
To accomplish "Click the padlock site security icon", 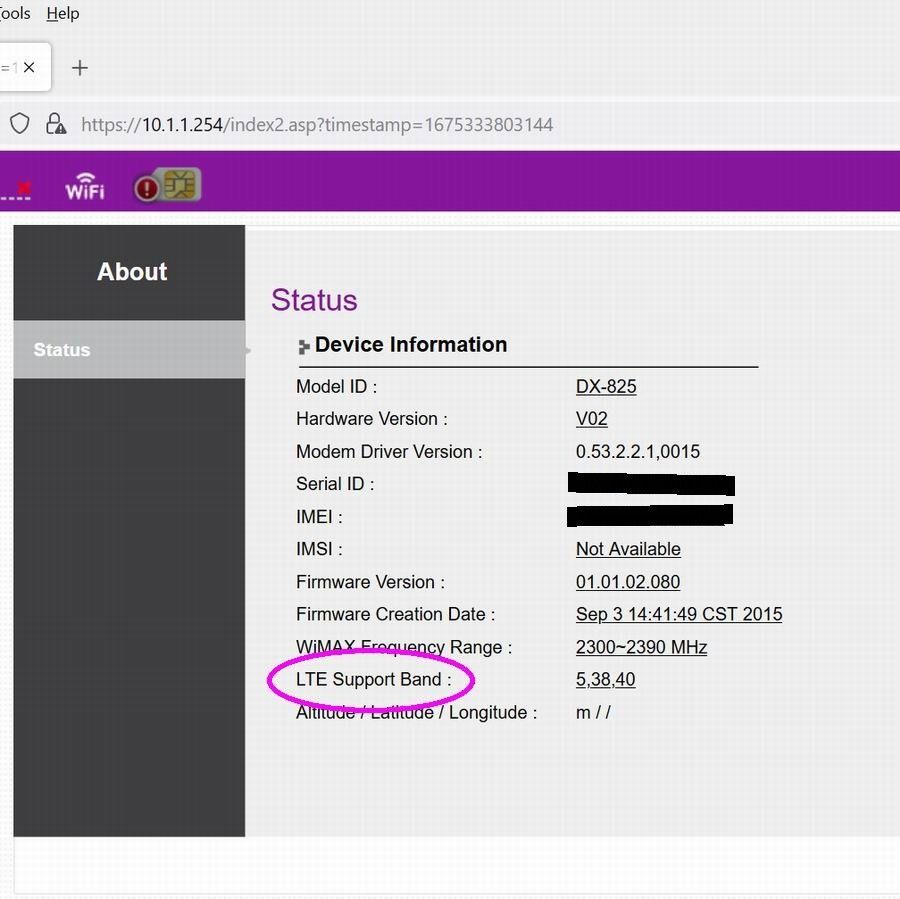I will click(x=56, y=124).
